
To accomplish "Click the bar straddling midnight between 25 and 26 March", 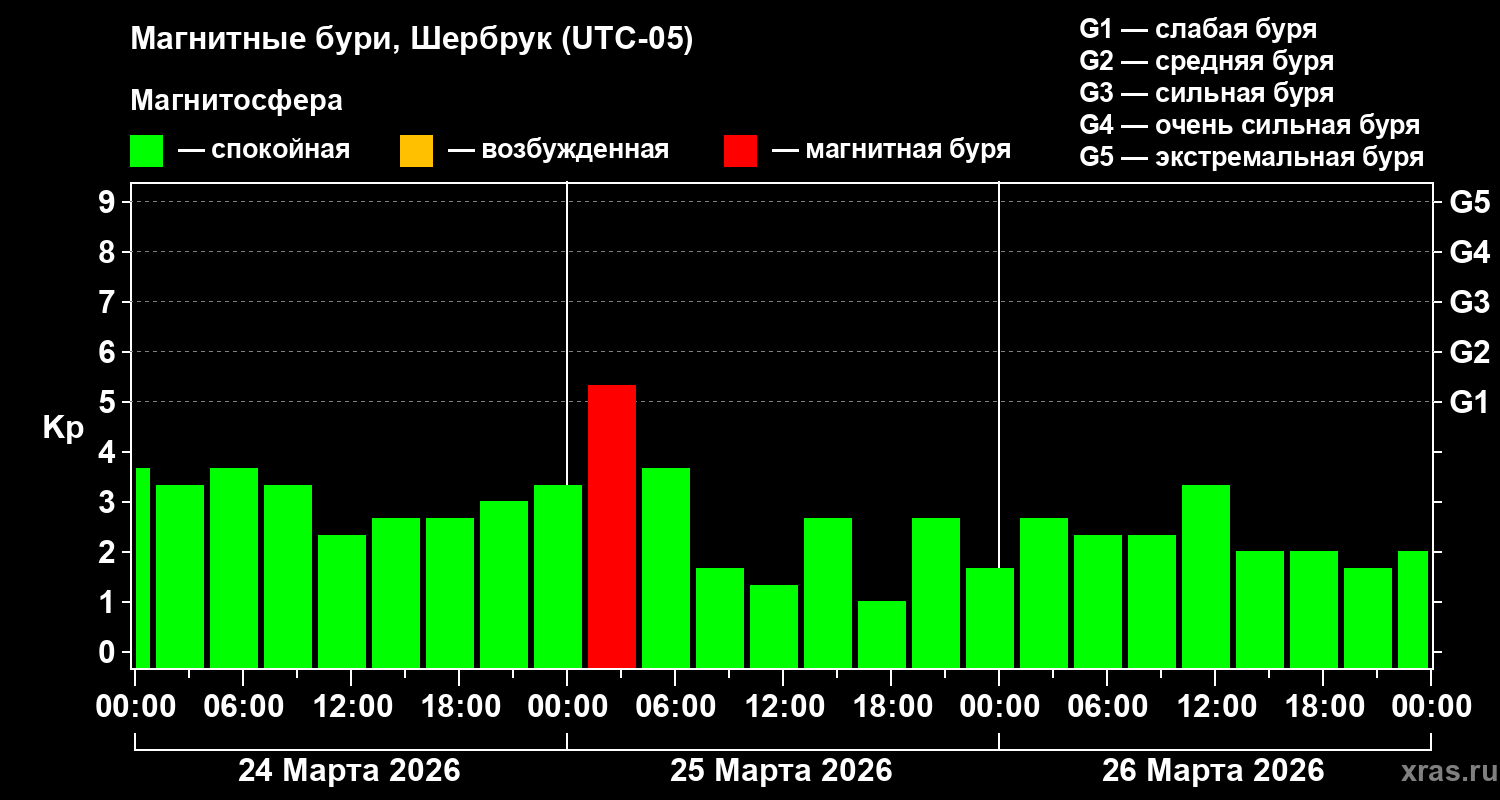I will [990, 618].
